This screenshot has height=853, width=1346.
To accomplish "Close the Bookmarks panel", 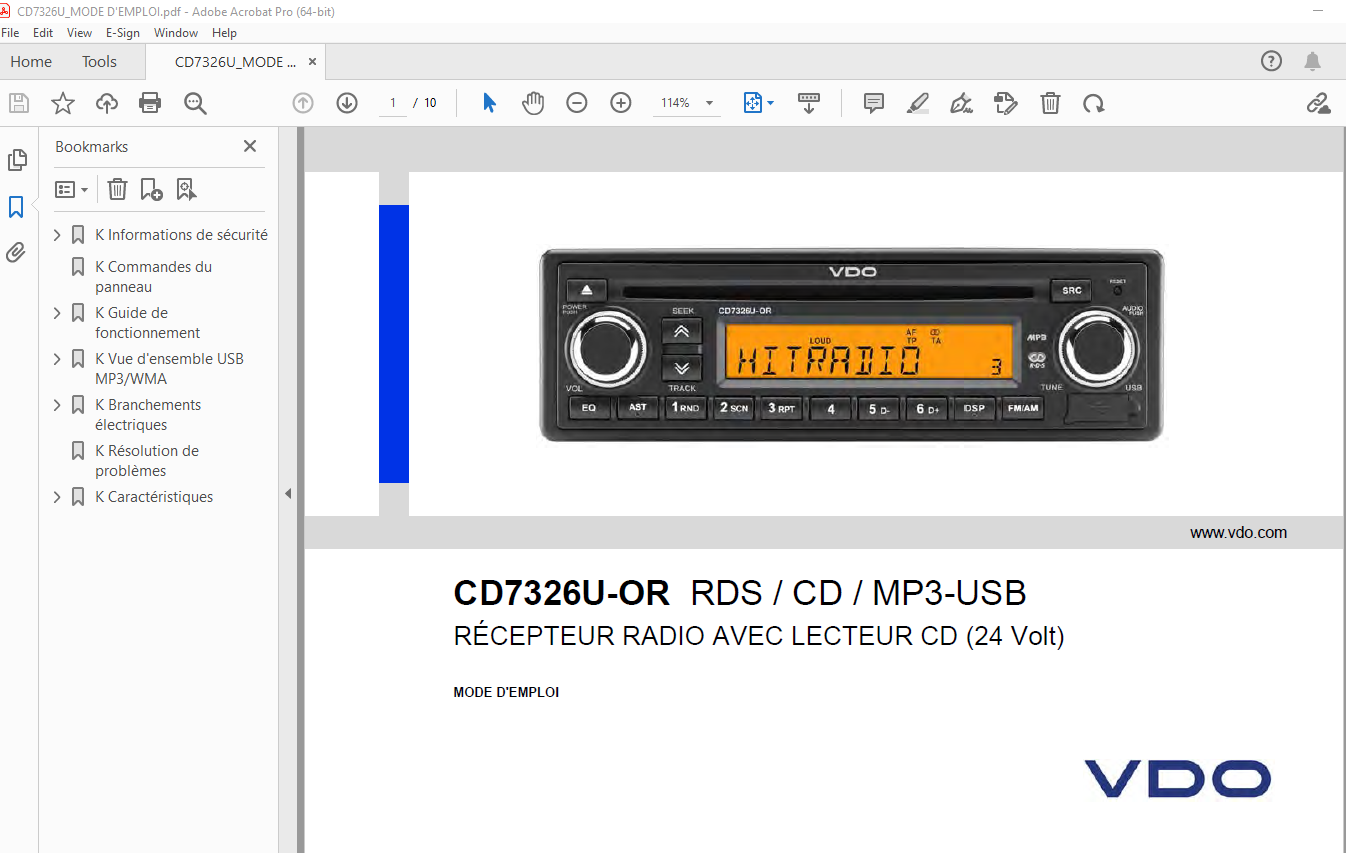I will coord(250,146).
